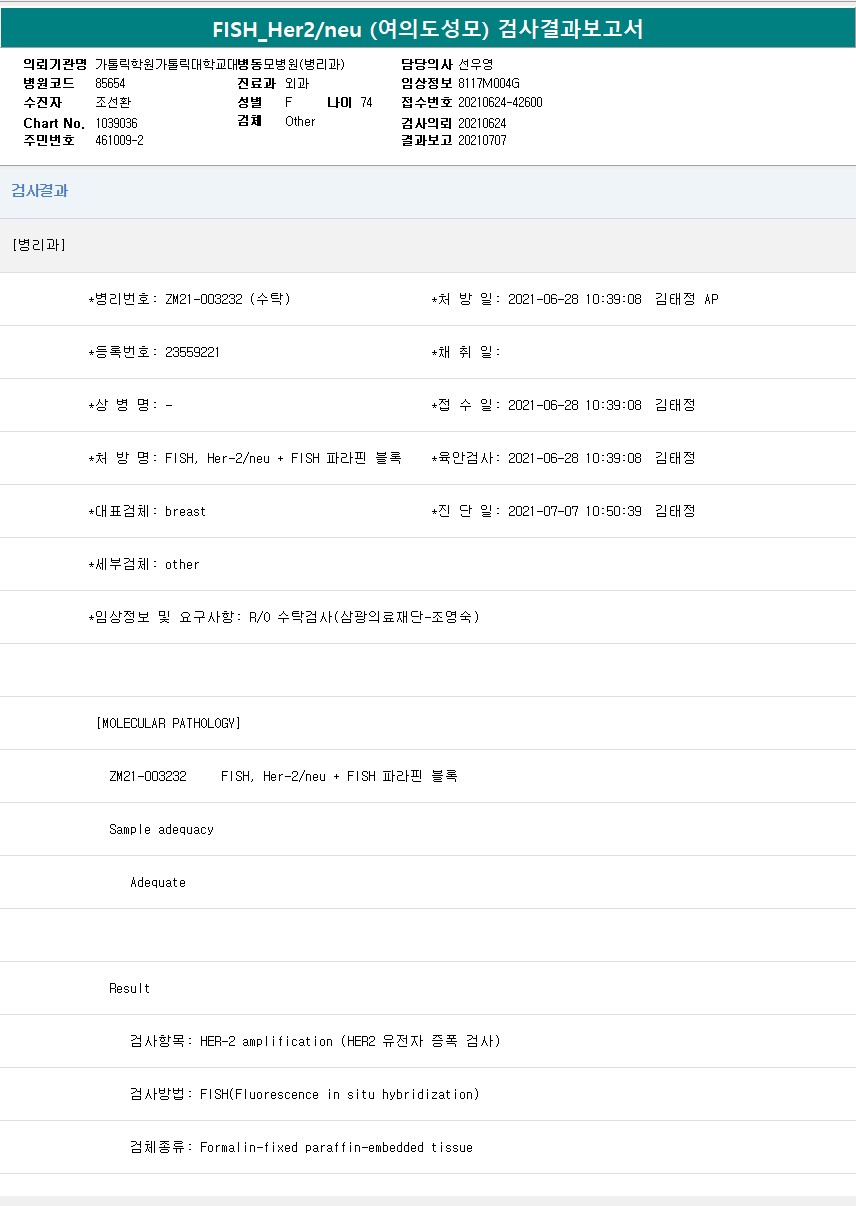Select 주민번호 value 461009-2
Viewport: 856px width, 1206px height.
119,140
